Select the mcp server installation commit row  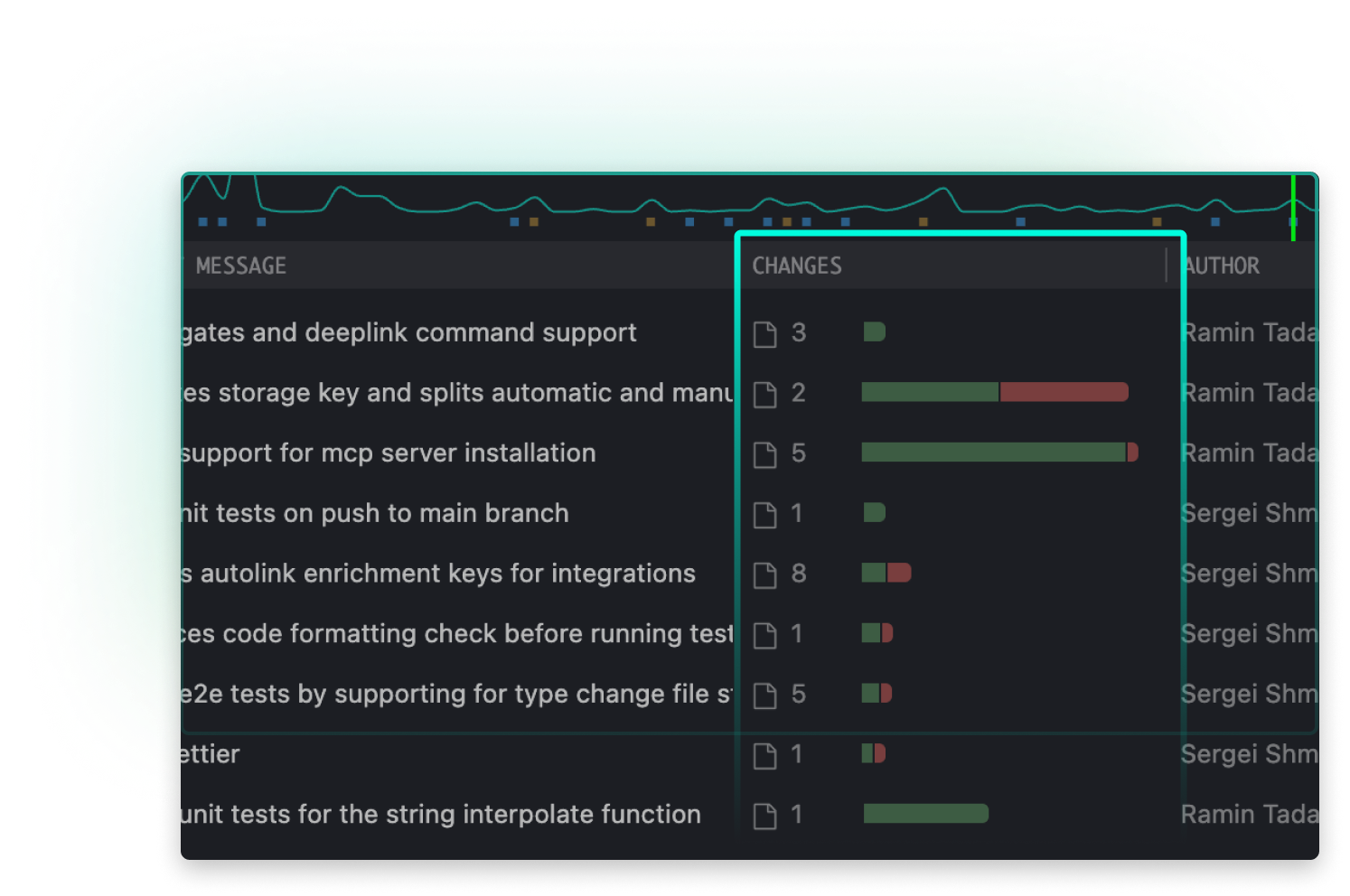[x=389, y=453]
